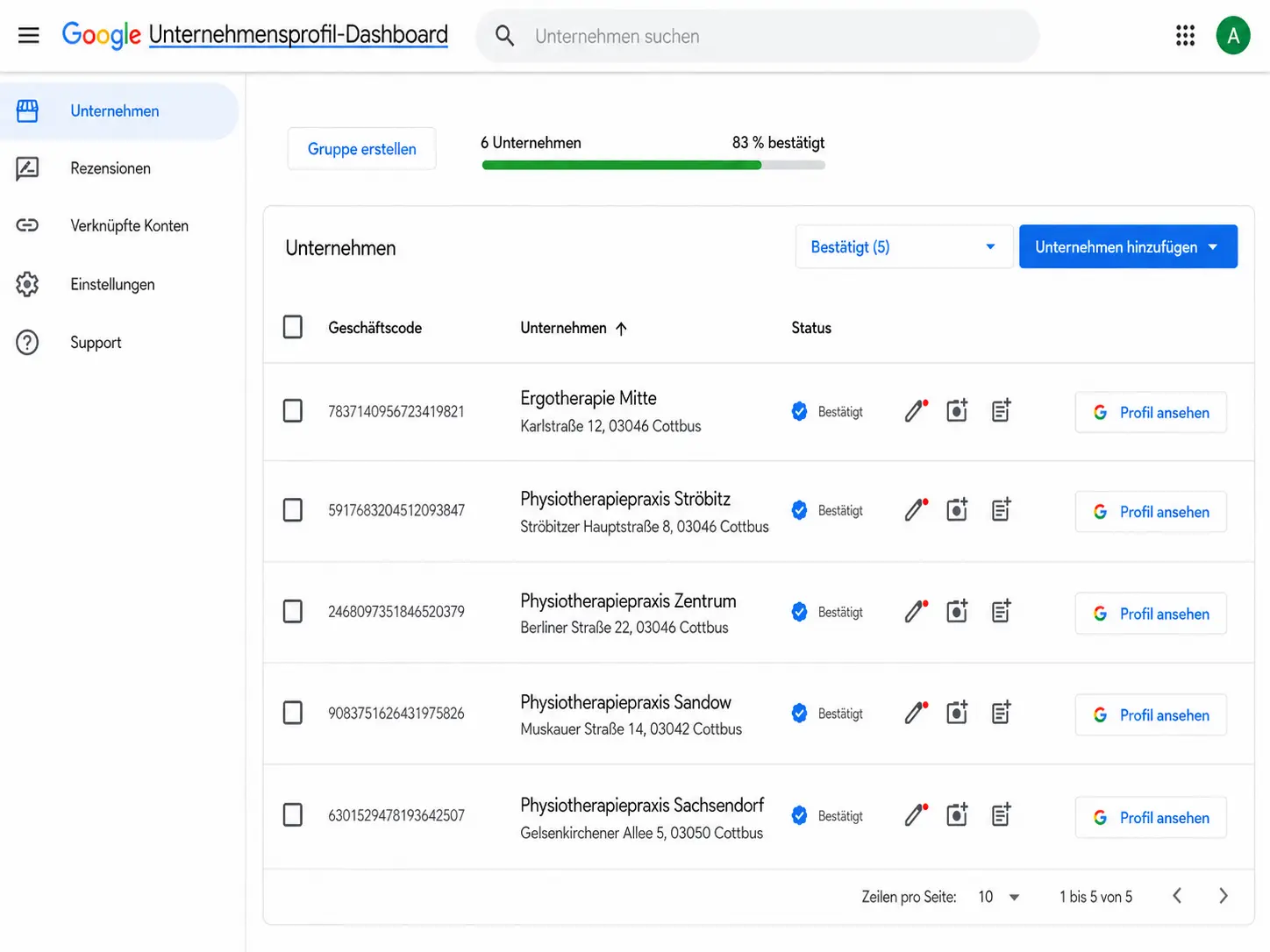Open the hamburger main menu
The width and height of the screenshot is (1270, 952).
tap(29, 35)
